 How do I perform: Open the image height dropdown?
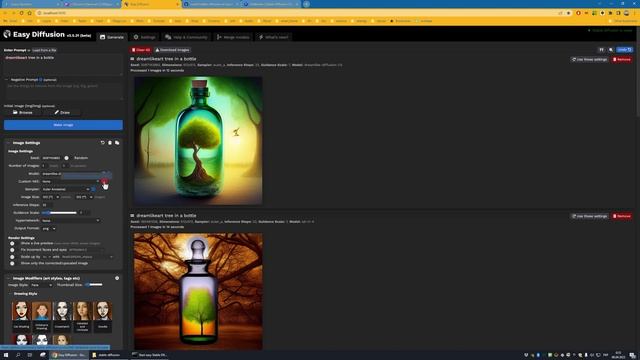[84, 197]
